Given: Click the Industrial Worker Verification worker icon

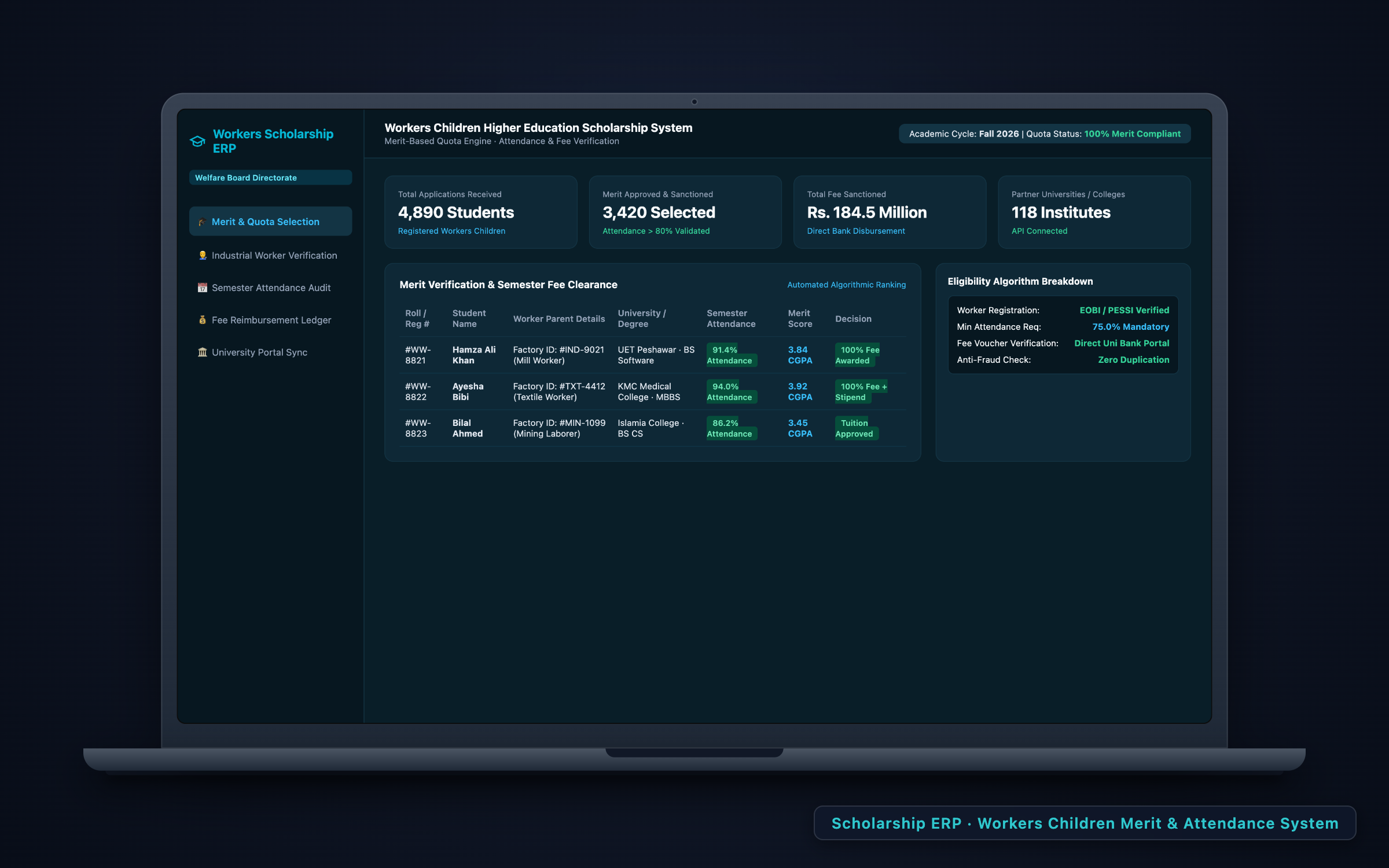Looking at the screenshot, I should click(203, 255).
